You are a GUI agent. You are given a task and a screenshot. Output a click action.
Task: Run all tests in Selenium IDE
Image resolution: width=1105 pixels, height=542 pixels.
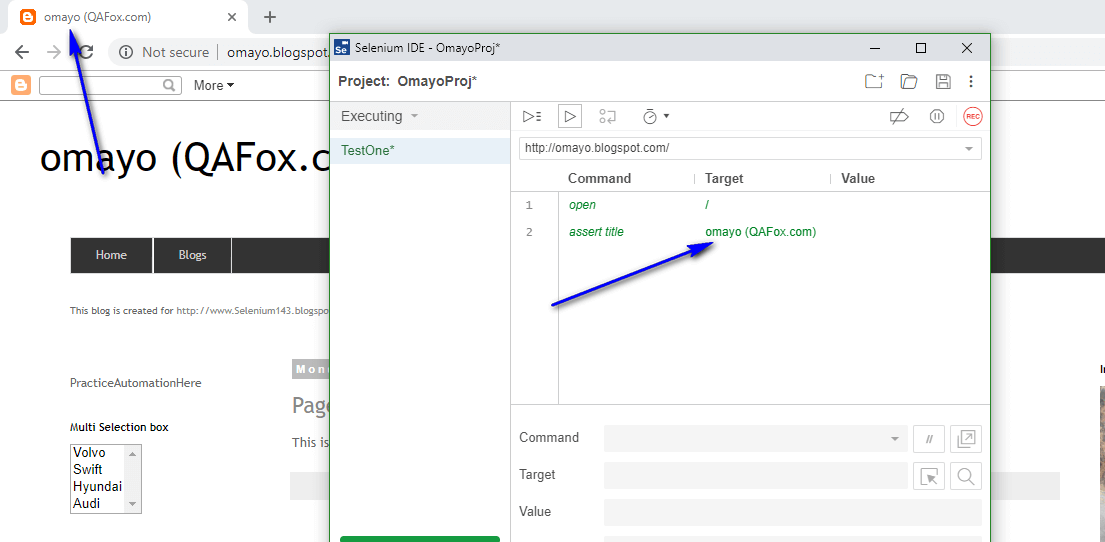(x=531, y=116)
